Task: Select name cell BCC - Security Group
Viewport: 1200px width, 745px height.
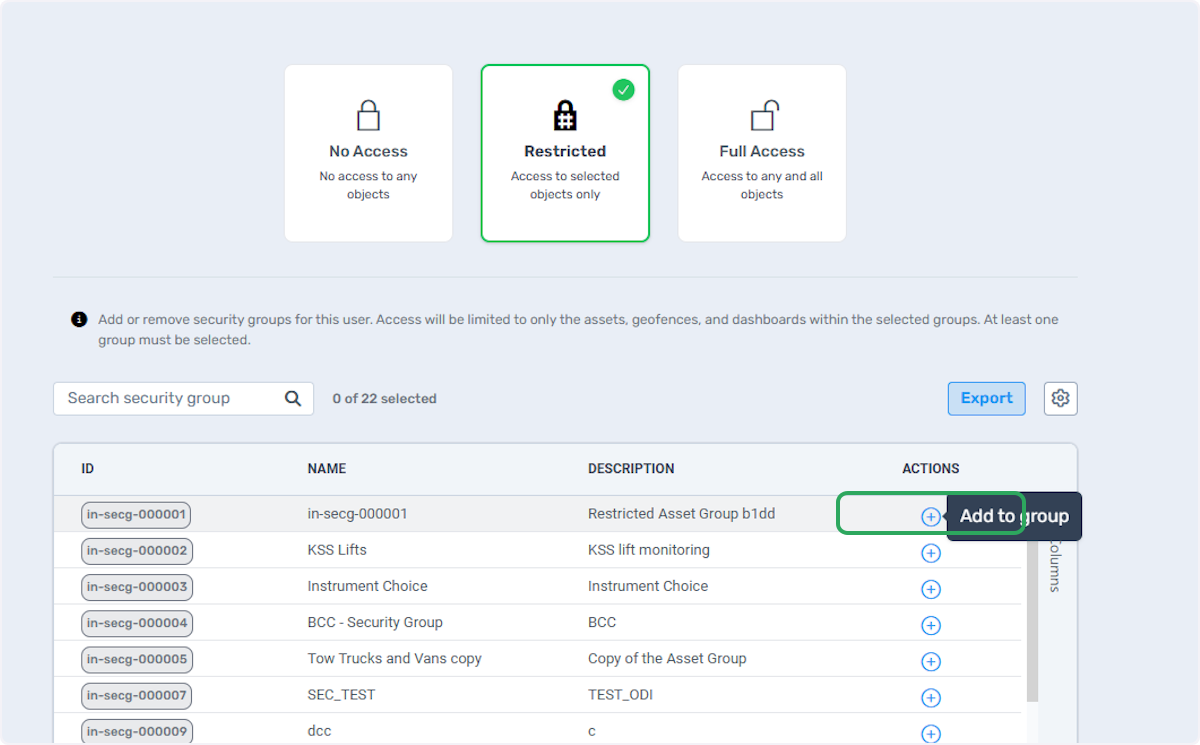Action: tap(375, 622)
